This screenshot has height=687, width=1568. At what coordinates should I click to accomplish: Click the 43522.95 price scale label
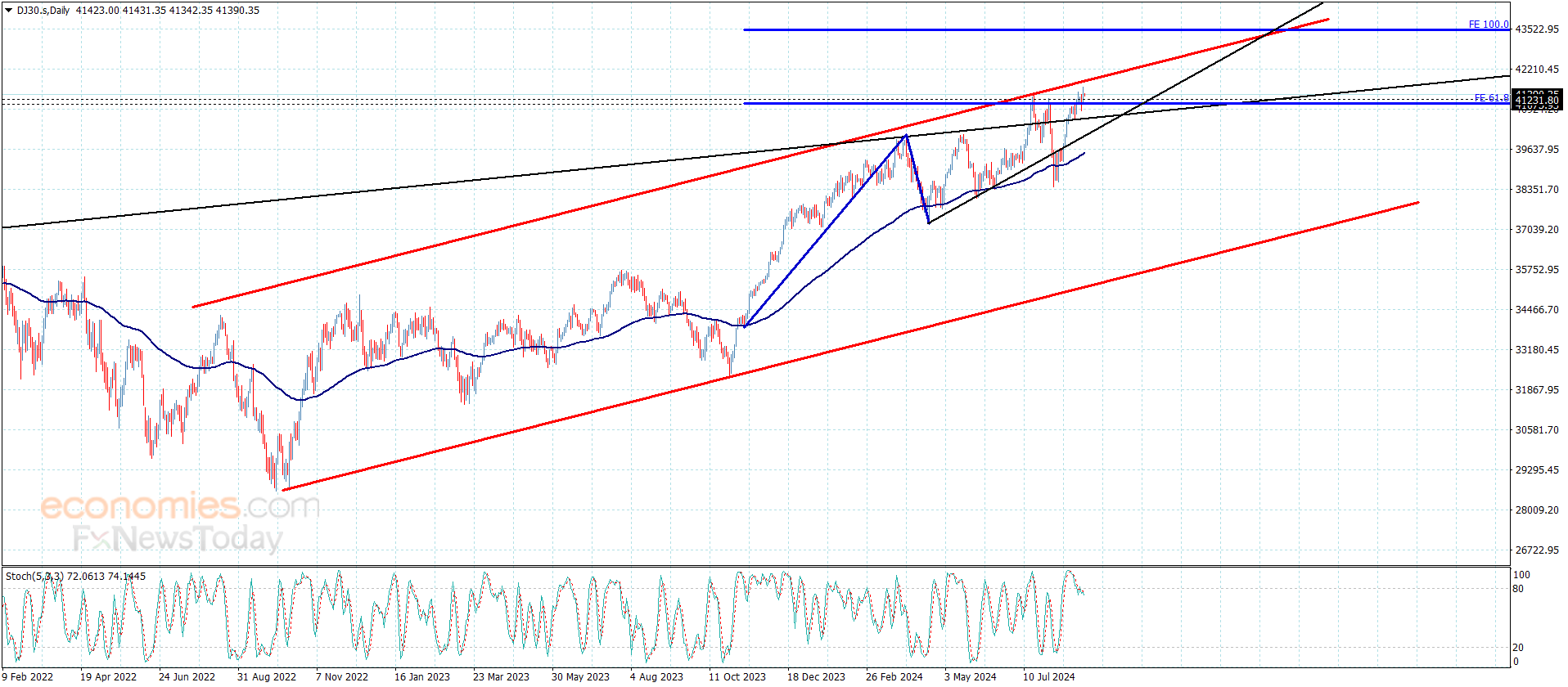pyautogui.click(x=1537, y=29)
